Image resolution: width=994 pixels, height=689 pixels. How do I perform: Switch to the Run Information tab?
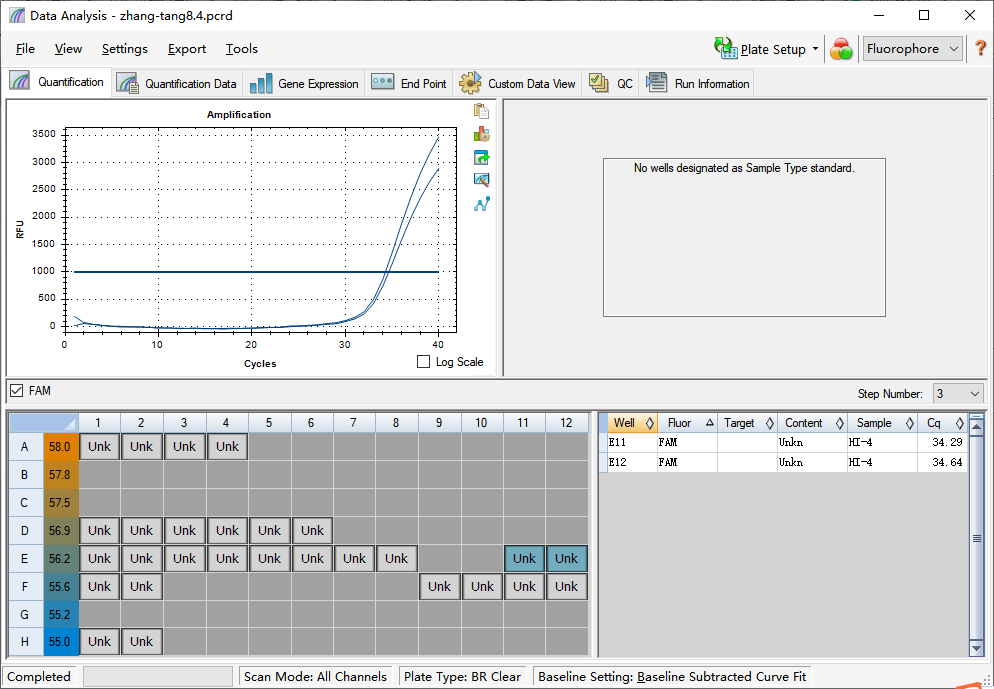click(x=697, y=84)
